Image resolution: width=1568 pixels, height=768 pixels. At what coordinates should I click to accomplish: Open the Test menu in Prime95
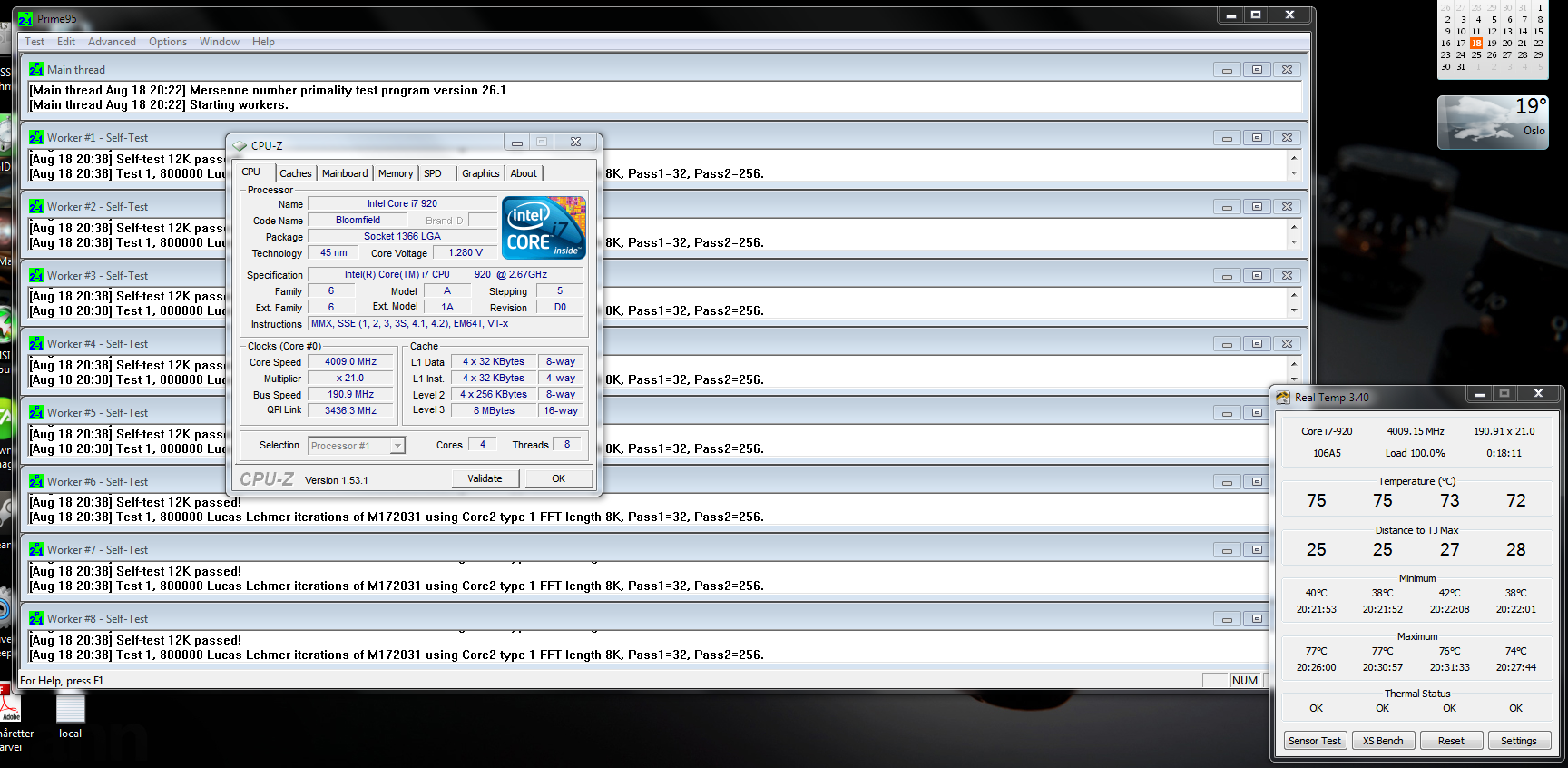point(34,42)
